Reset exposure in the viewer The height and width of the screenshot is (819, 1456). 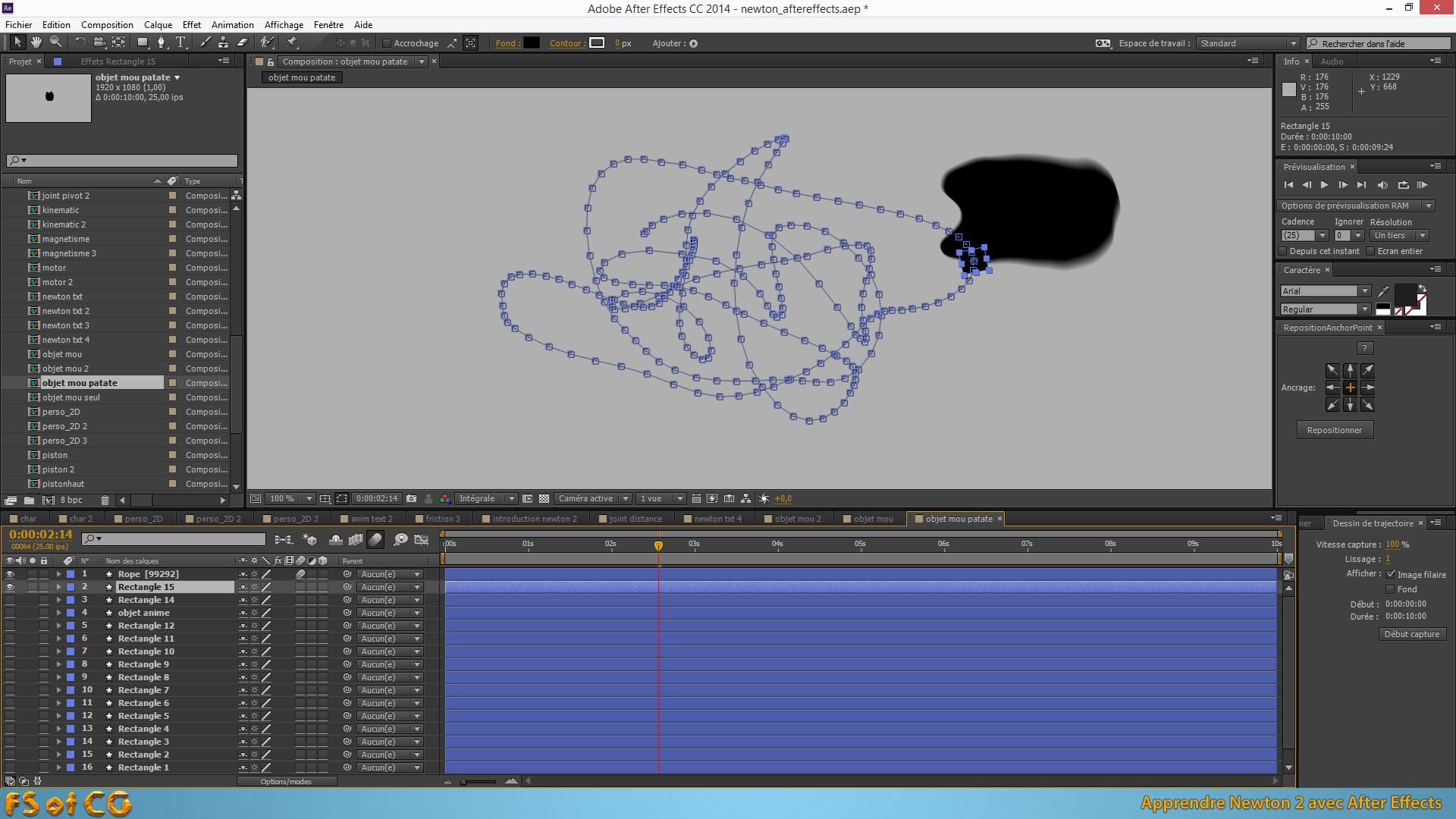764,499
